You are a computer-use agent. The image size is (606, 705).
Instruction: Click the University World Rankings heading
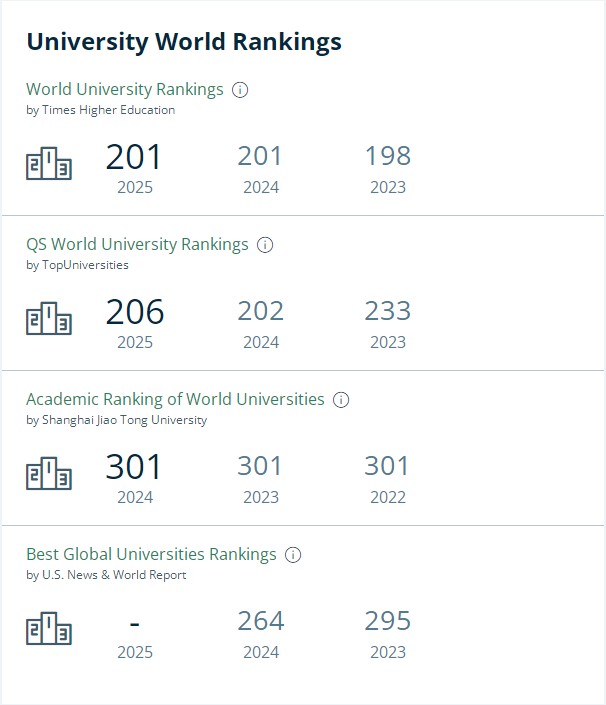coord(184,42)
